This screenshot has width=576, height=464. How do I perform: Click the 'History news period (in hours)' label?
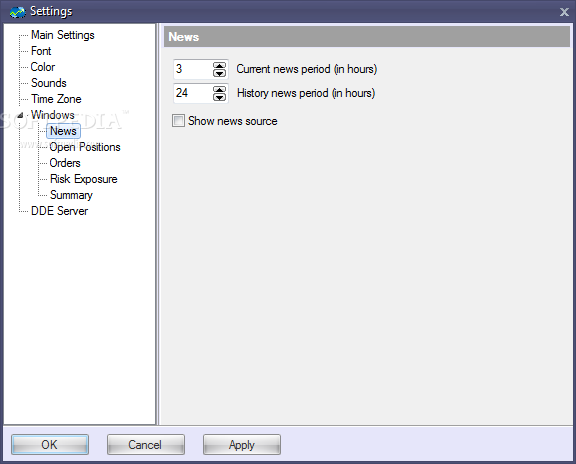(x=306, y=93)
